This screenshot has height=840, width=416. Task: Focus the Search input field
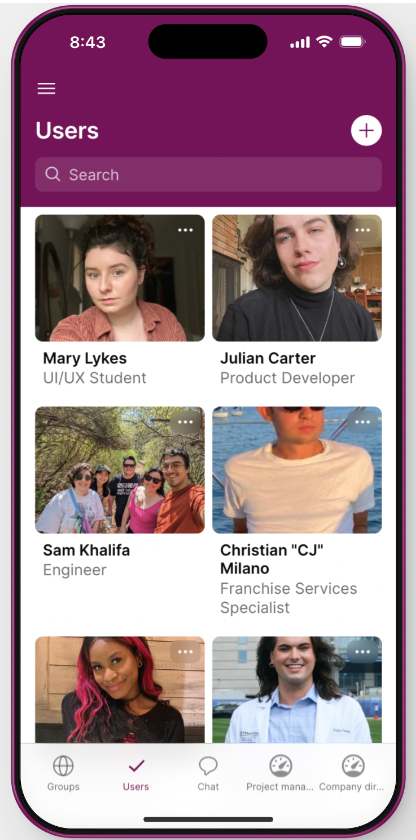tap(208, 174)
